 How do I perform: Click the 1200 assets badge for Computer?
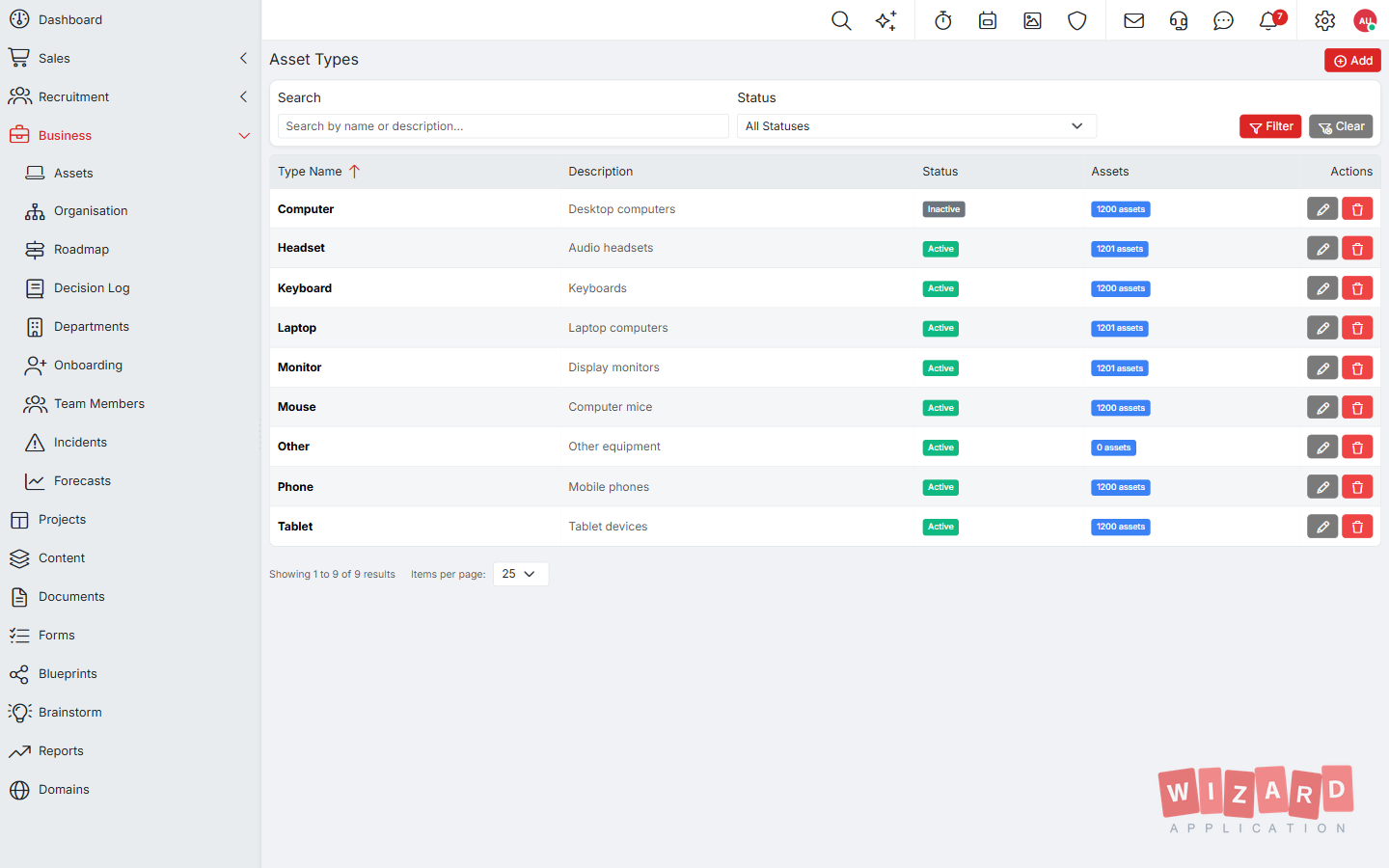(x=1121, y=209)
